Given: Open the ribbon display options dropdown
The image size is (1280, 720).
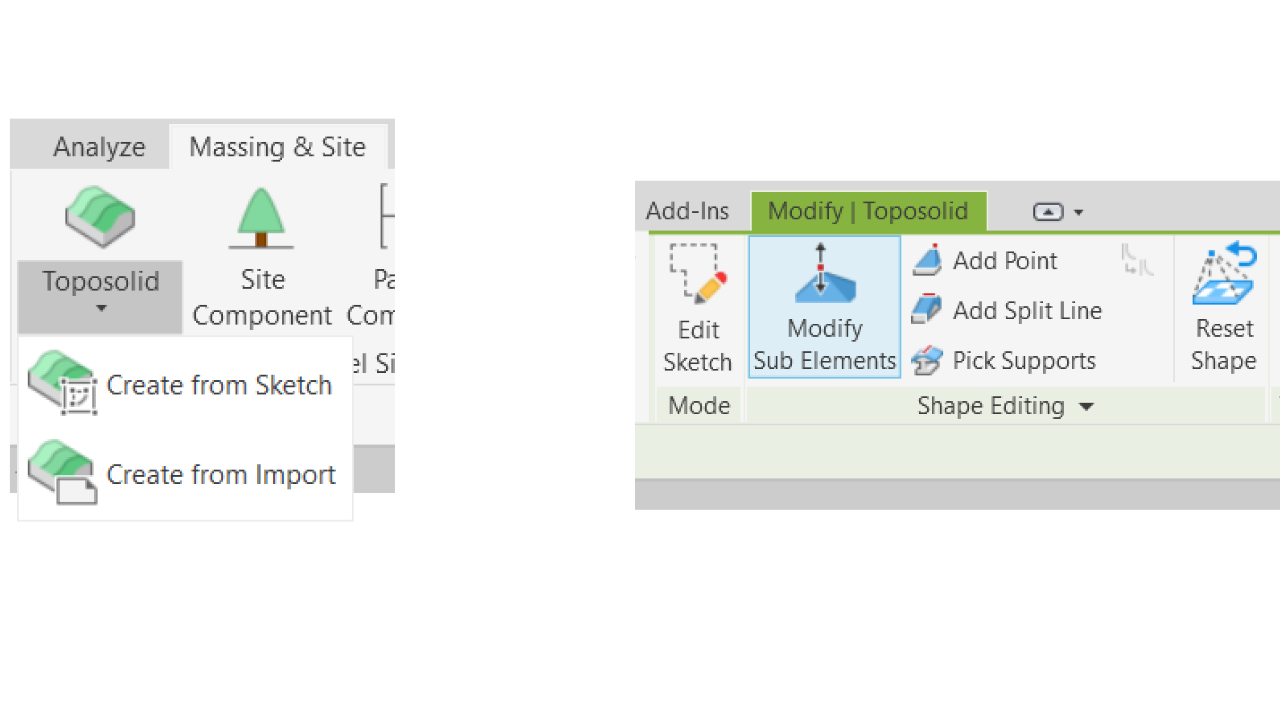Looking at the screenshot, I should pyautogui.click(x=1057, y=212).
